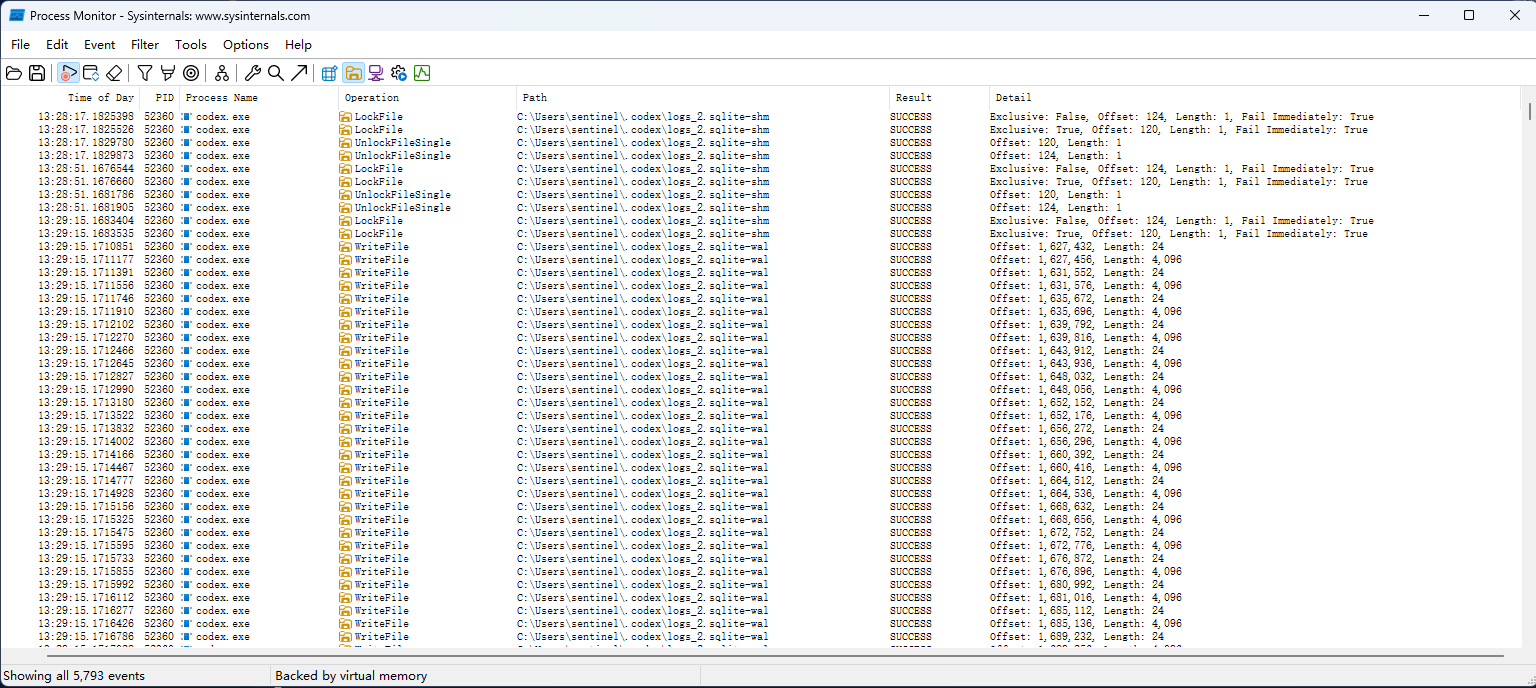This screenshot has width=1536, height=688.
Task: Click SUCCESS result in the 13:29:15.1711746 row
Action: click(910, 299)
